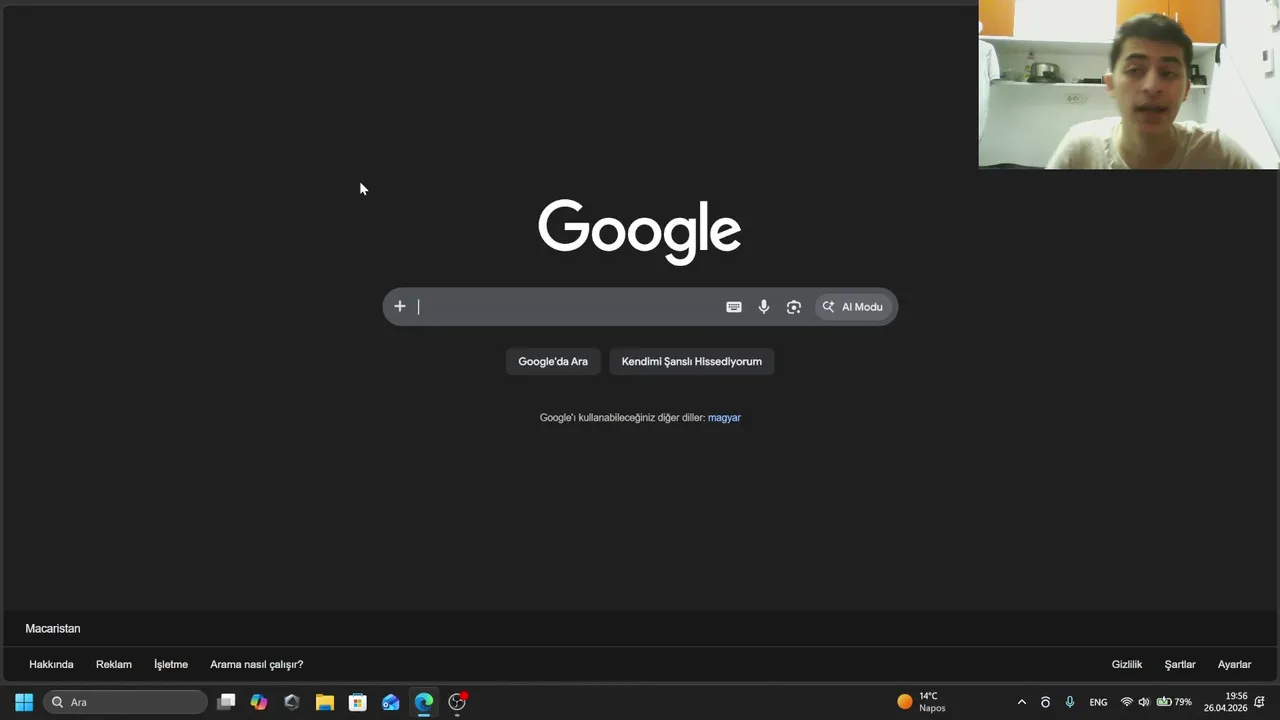Open the on-screen keyboard input tool
Viewport: 1280px width, 720px height.
(x=733, y=307)
